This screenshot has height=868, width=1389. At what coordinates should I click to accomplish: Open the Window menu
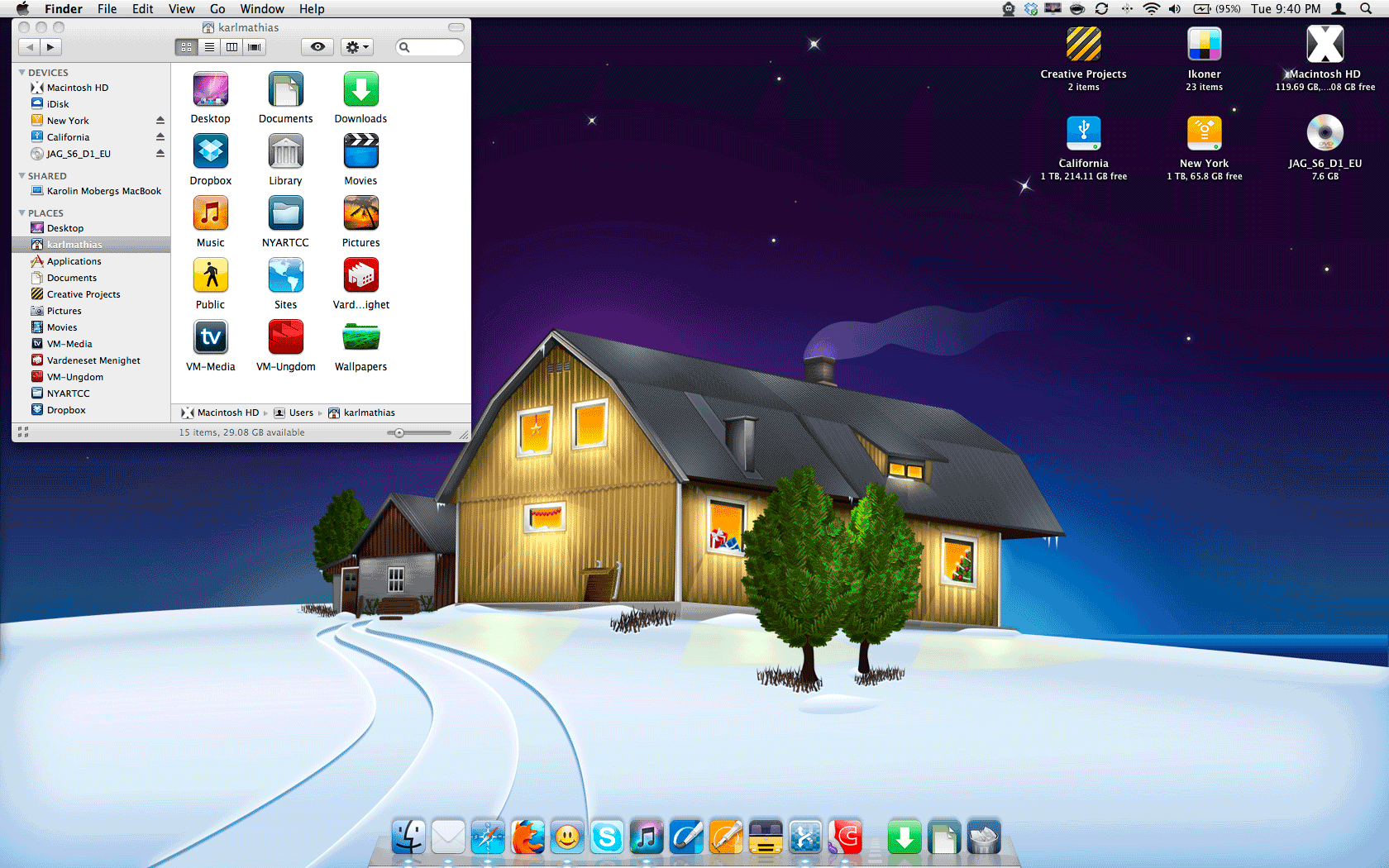[262, 9]
